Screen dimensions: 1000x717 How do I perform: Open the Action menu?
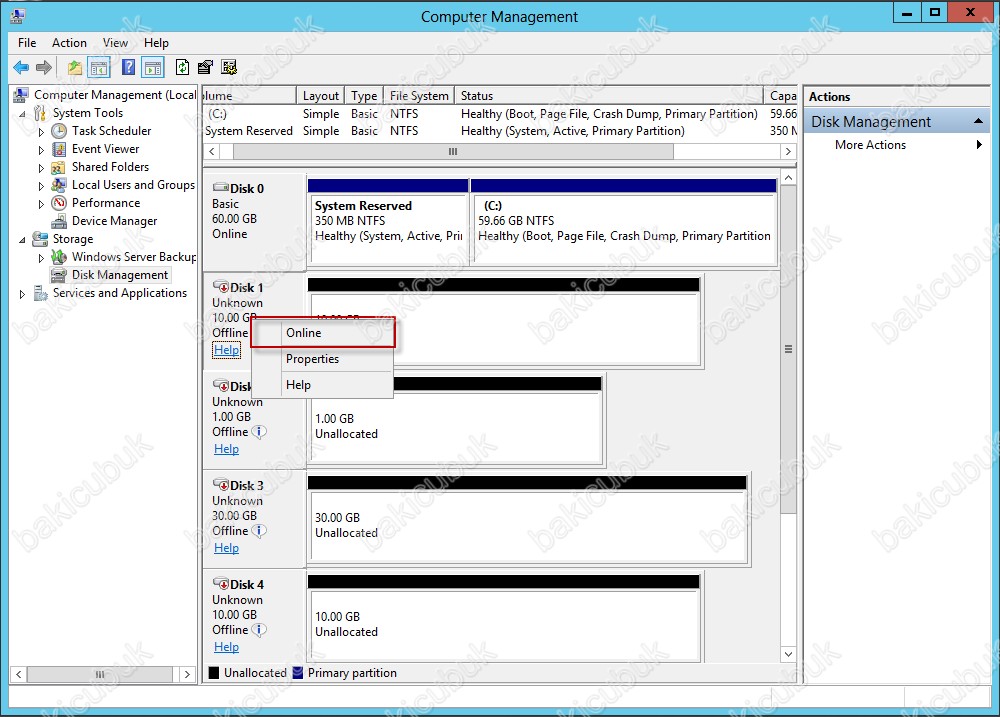(69, 43)
